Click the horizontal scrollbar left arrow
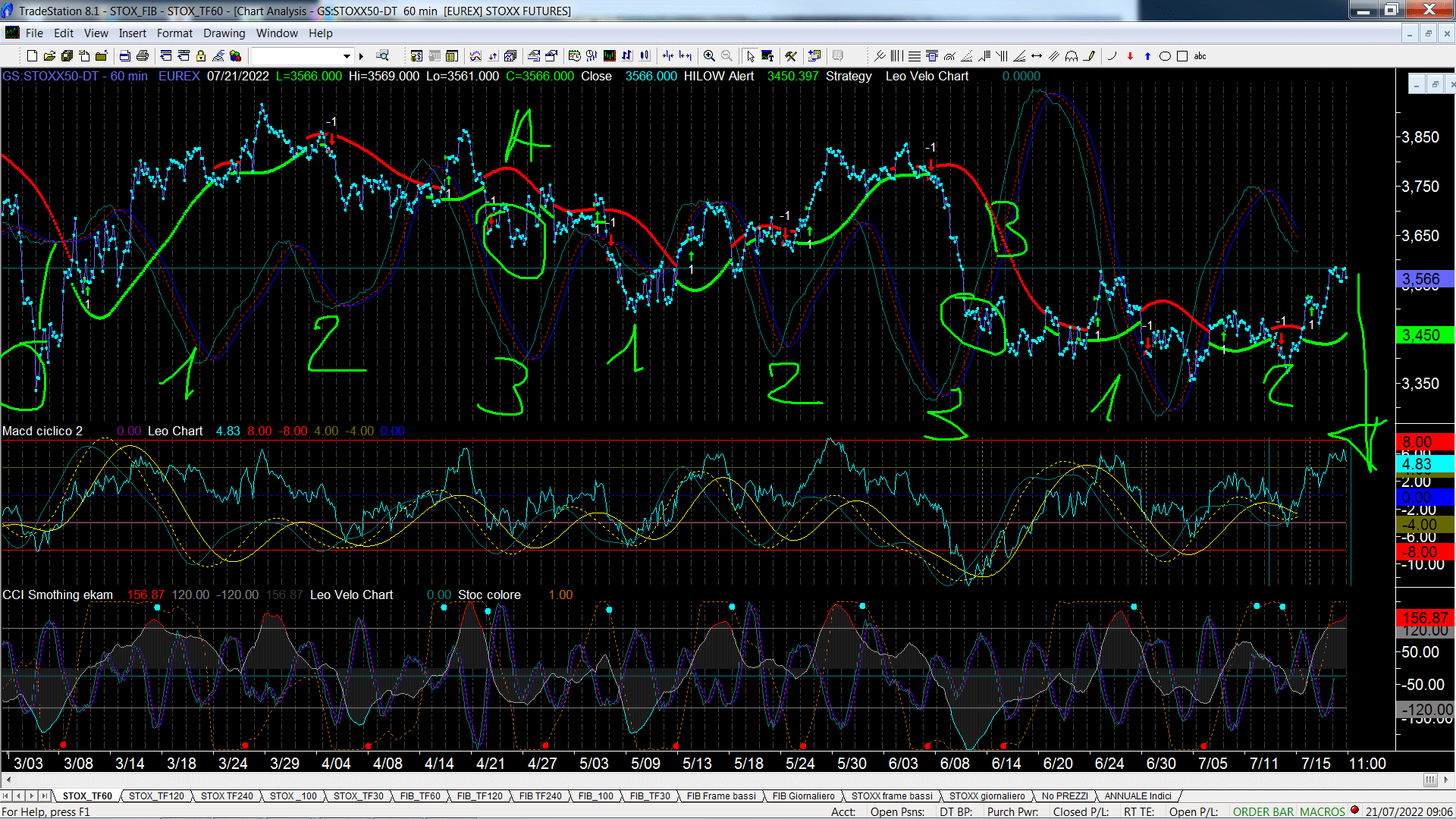1456x819 pixels. point(8,780)
